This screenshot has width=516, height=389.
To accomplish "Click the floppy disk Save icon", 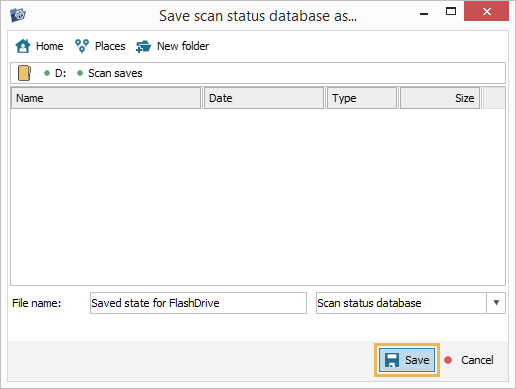I will [392, 360].
